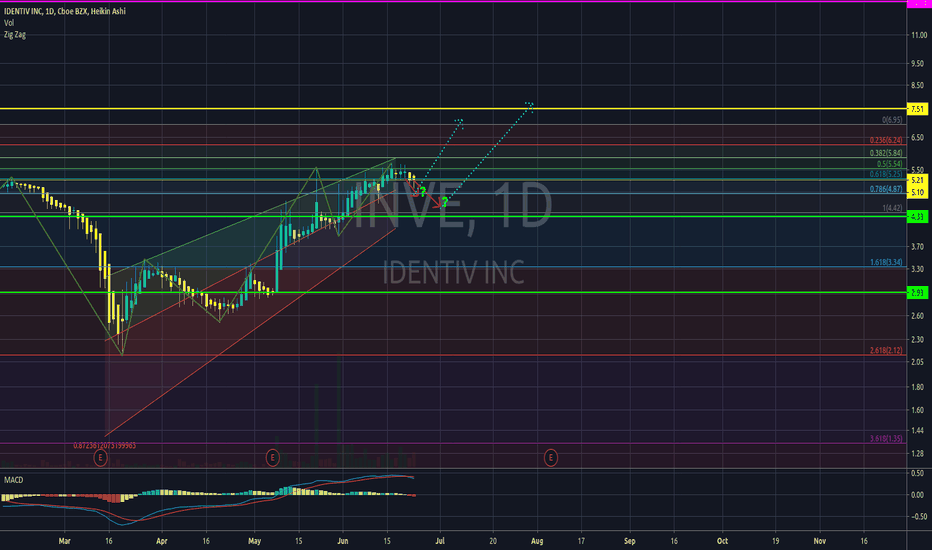The height and width of the screenshot is (550, 932).
Task: Click the 0(6.95) Fibonacci level label
Action: pyautogui.click(x=892, y=120)
